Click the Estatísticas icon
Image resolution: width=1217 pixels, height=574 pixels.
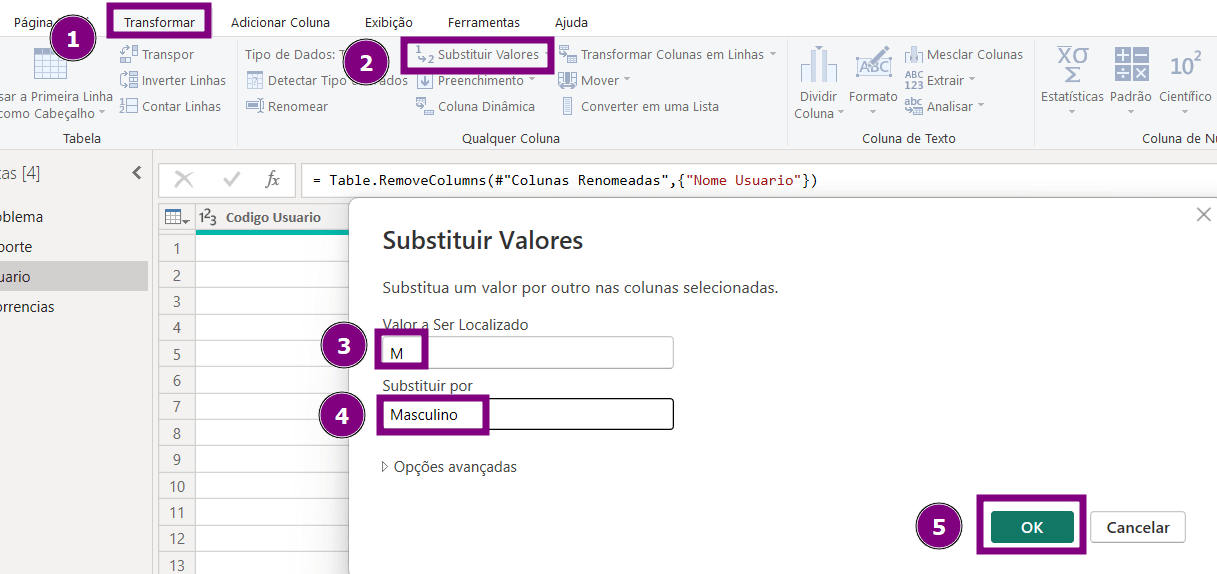click(x=1072, y=65)
